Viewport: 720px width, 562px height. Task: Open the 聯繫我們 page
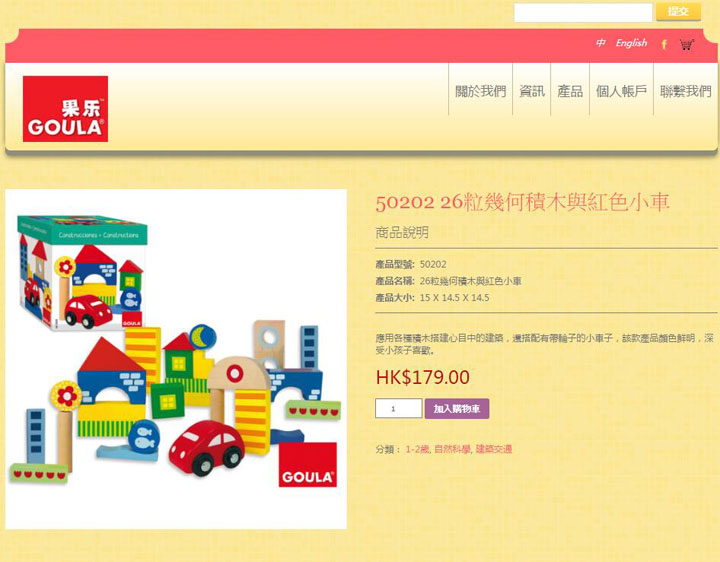pos(686,91)
